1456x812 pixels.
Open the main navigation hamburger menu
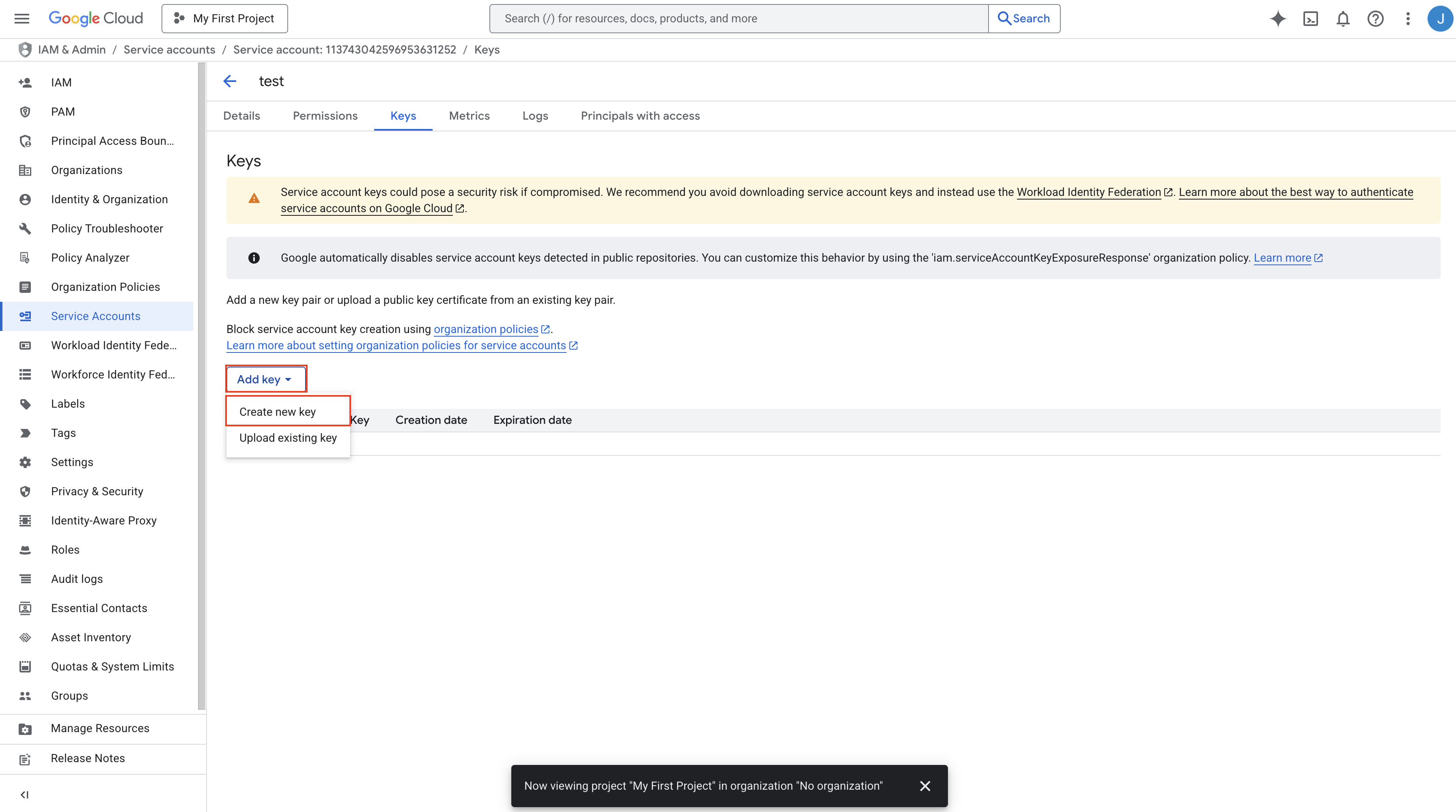click(x=22, y=19)
